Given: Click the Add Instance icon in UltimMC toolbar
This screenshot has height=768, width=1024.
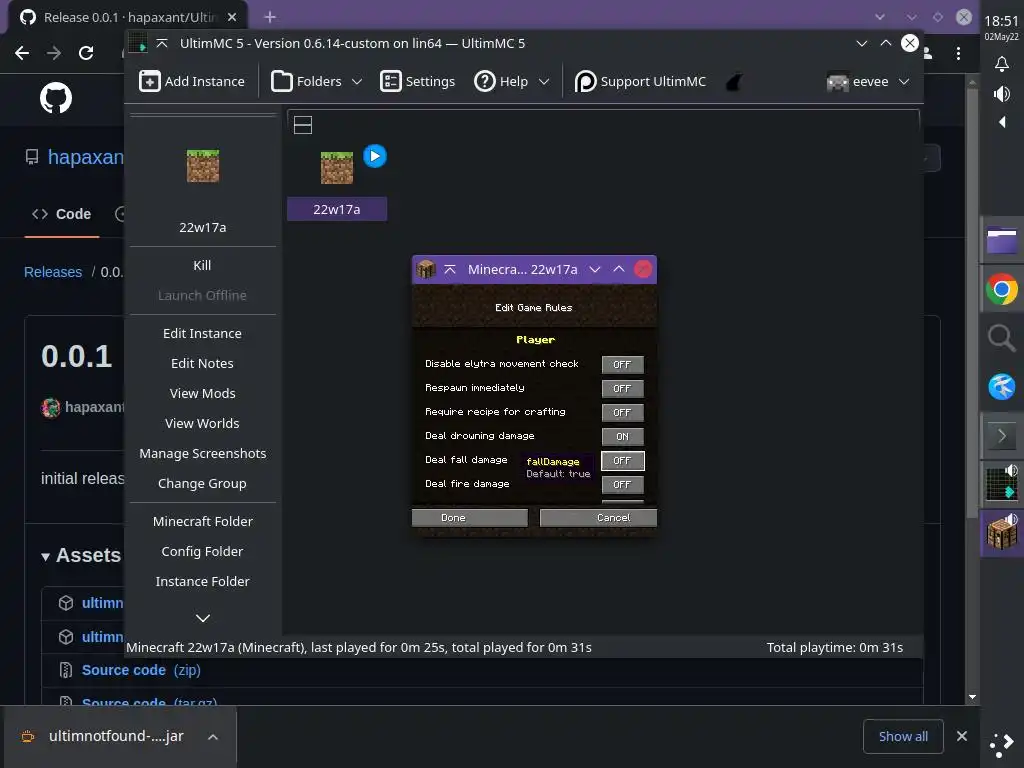Looking at the screenshot, I should click(150, 82).
